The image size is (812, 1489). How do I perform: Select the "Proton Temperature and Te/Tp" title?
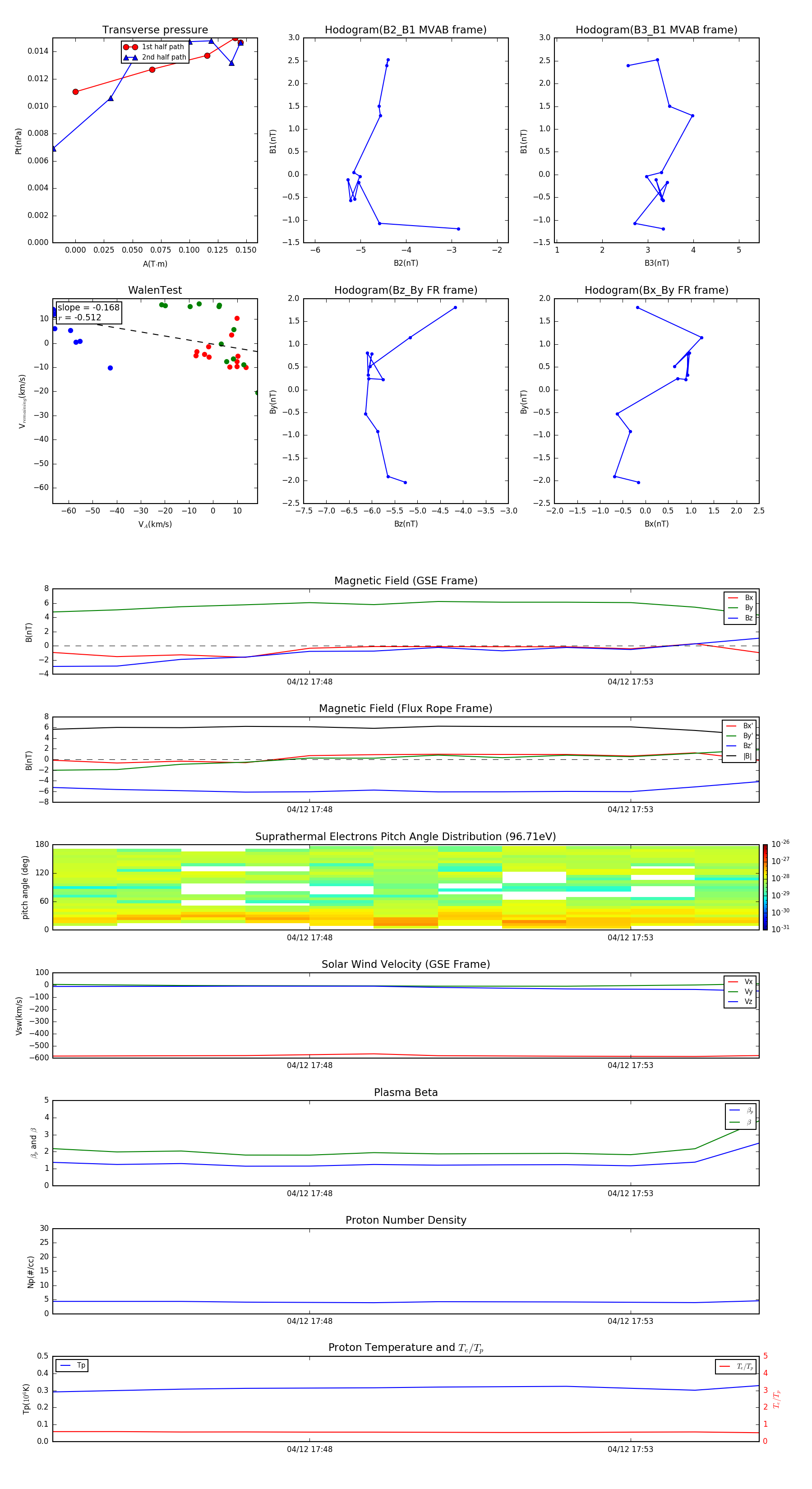[x=406, y=1348]
